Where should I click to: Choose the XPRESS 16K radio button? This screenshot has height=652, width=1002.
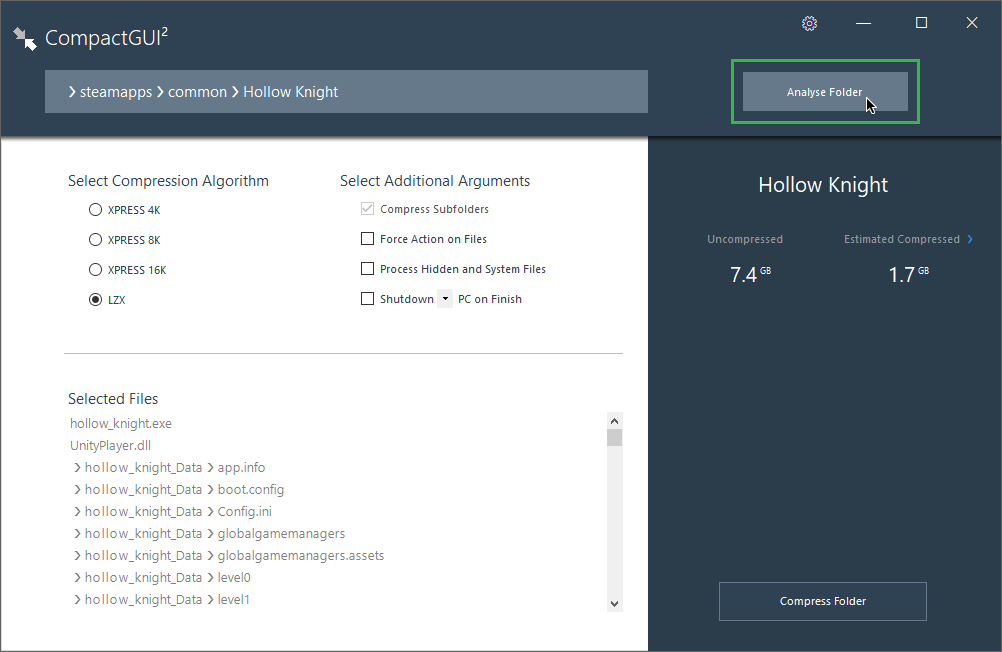(95, 269)
